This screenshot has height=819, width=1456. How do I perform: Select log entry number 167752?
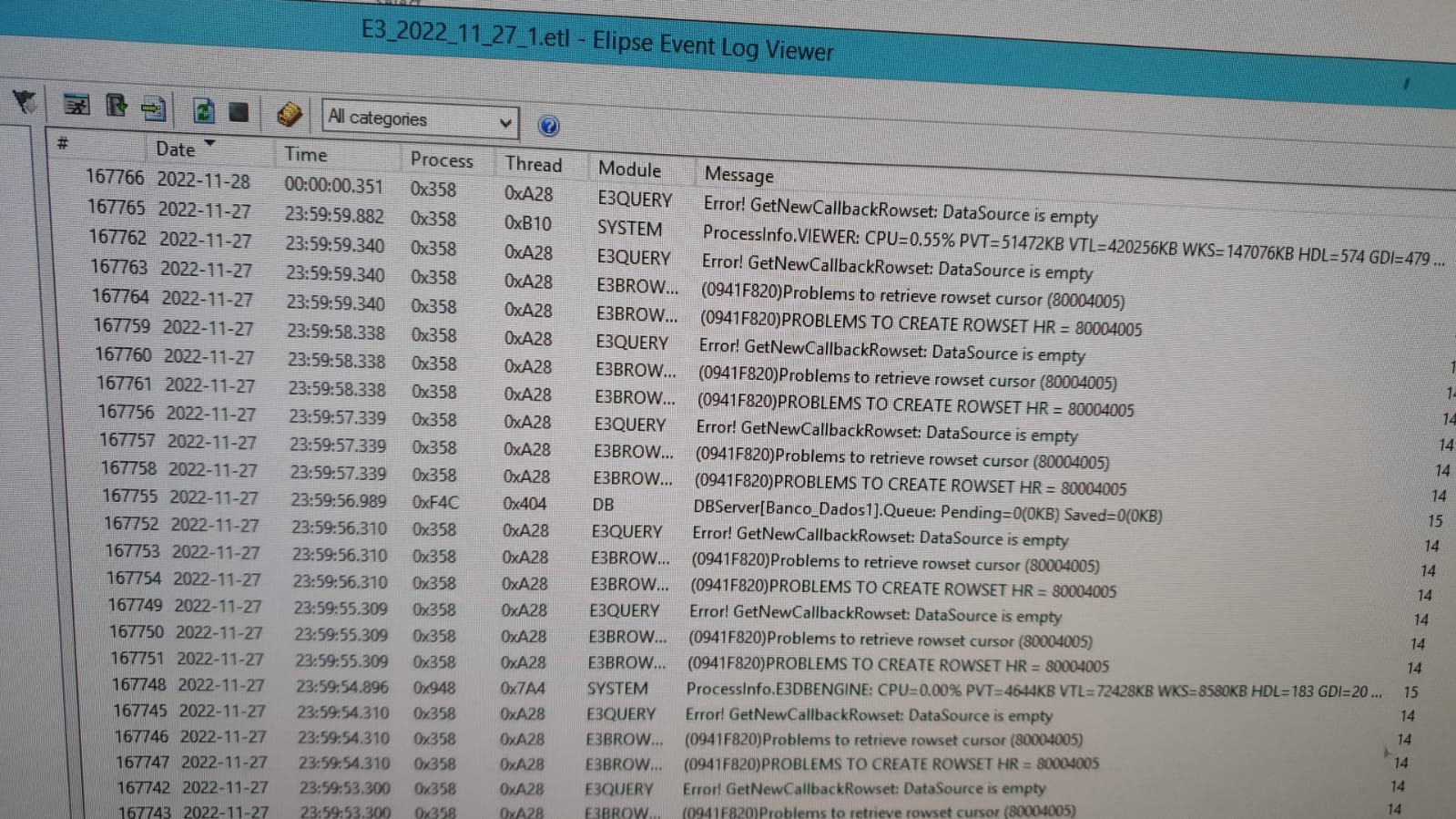click(131, 523)
